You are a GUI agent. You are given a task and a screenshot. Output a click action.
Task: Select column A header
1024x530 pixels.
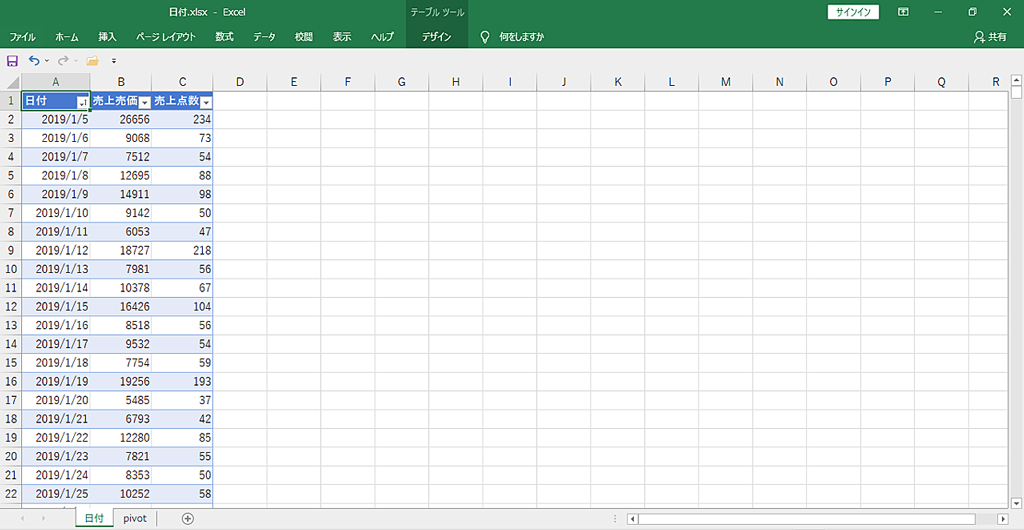pyautogui.click(x=56, y=82)
